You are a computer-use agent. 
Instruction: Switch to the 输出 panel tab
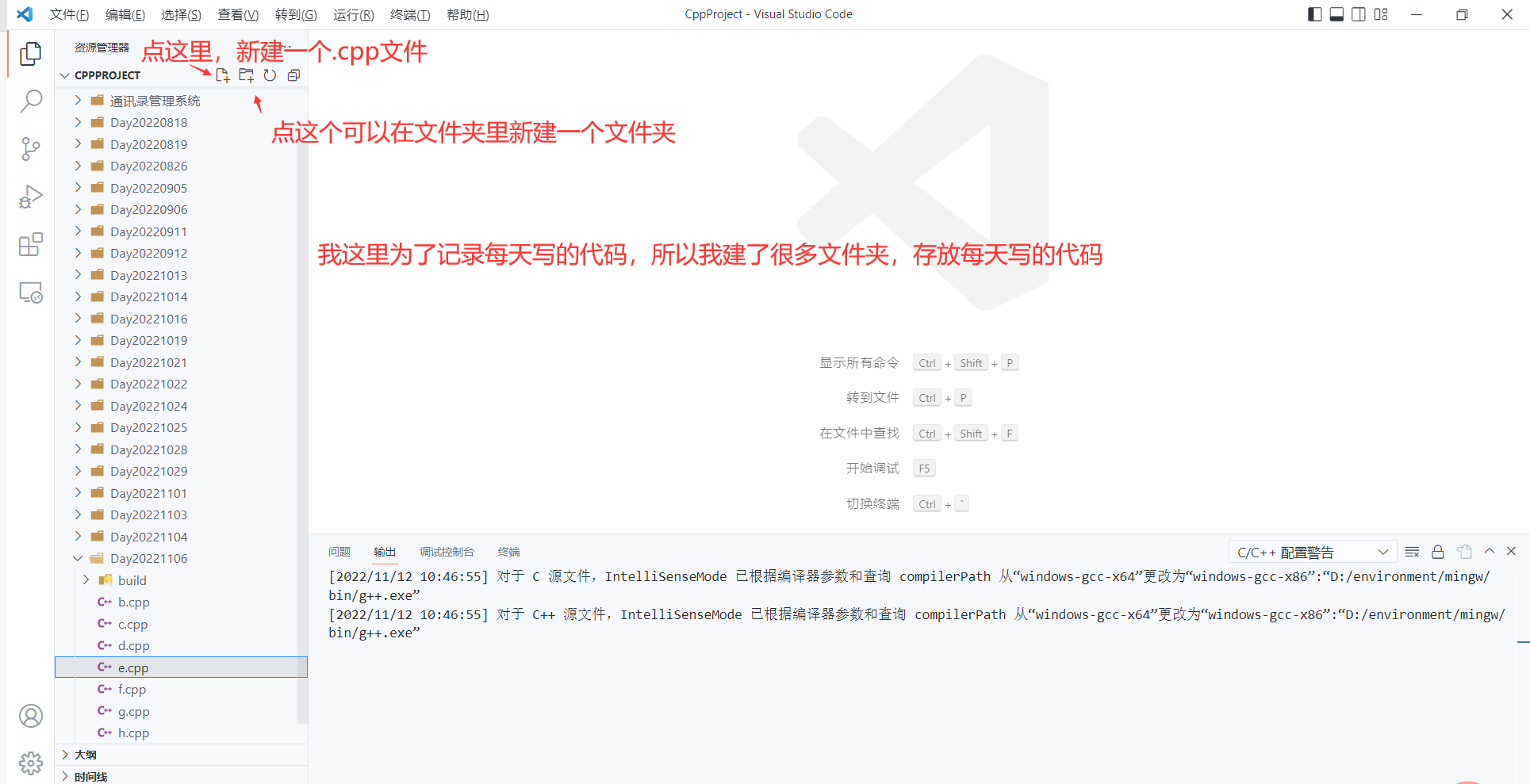[x=385, y=552]
